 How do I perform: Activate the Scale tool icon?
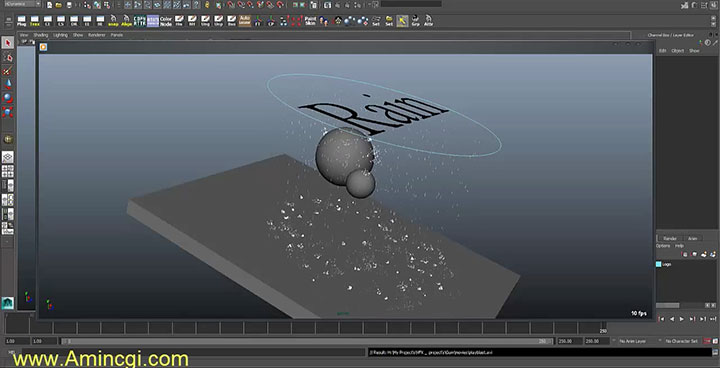click(7, 112)
